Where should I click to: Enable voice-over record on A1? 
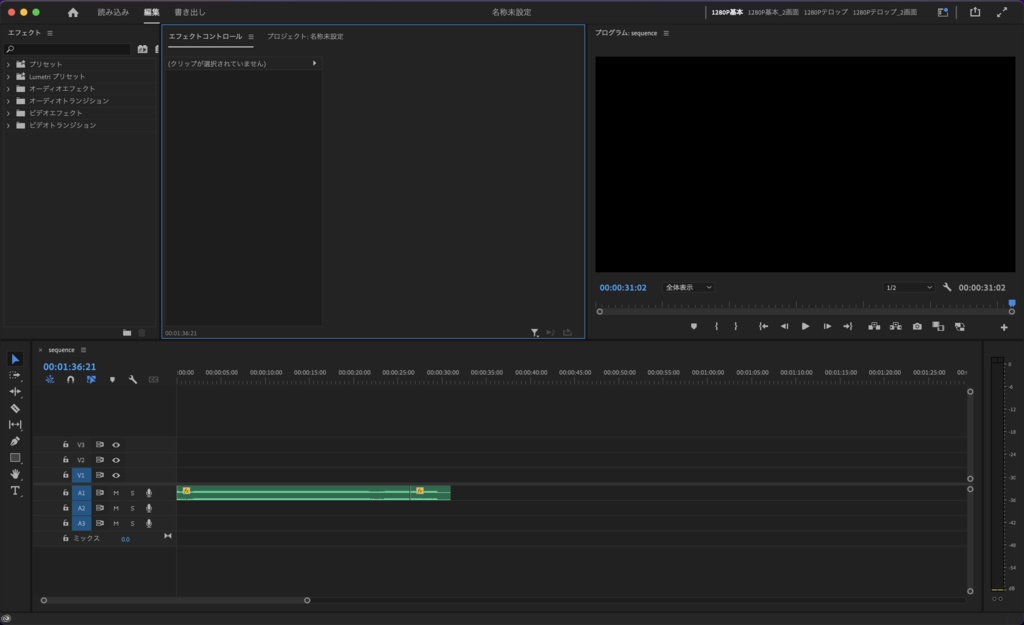(x=149, y=493)
